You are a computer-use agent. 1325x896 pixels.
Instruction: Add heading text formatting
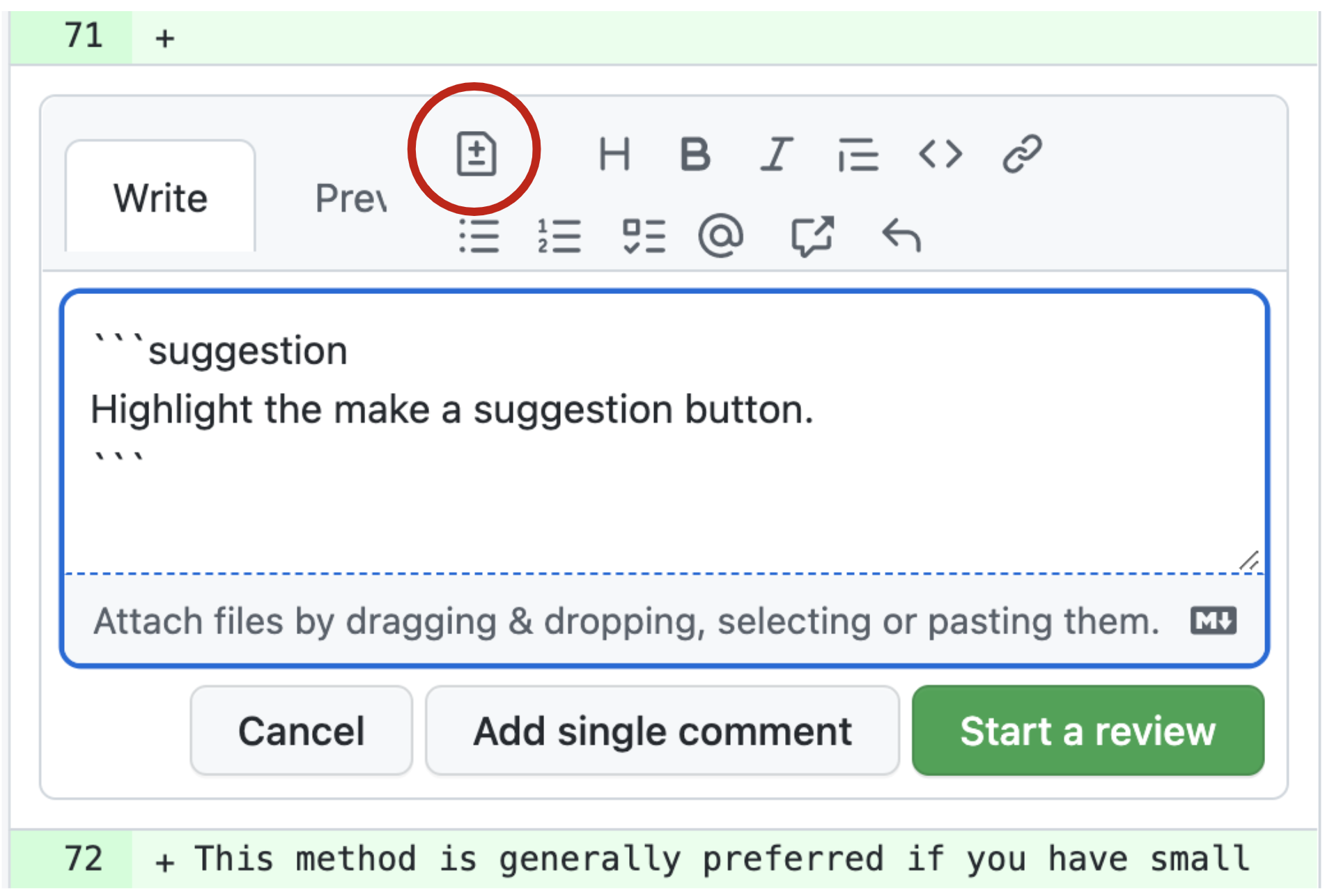[614, 154]
